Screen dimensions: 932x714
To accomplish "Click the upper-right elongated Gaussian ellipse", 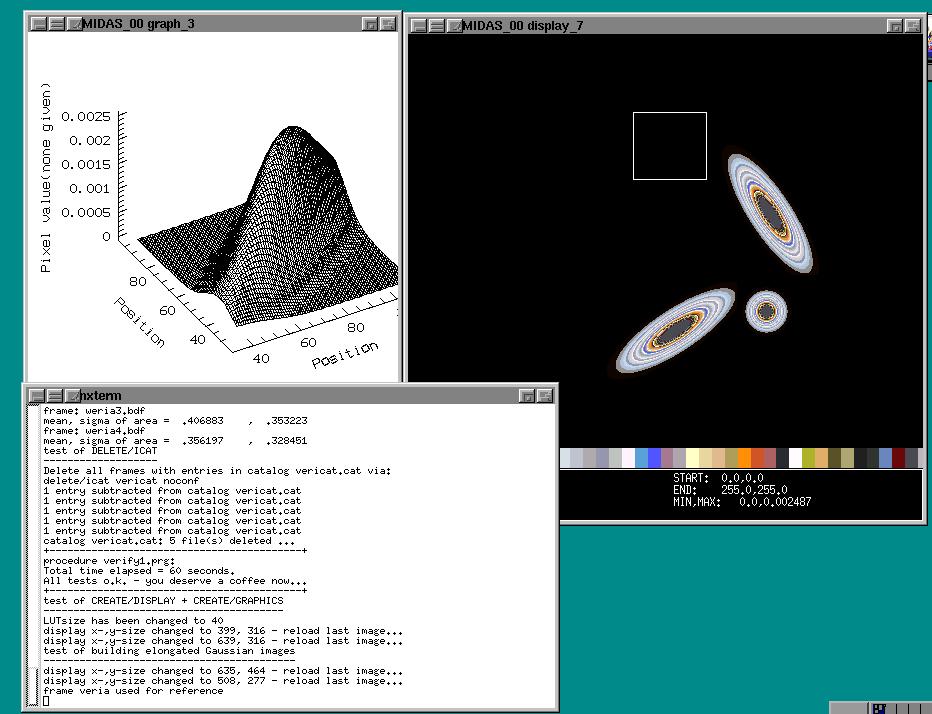I will coord(768,212).
